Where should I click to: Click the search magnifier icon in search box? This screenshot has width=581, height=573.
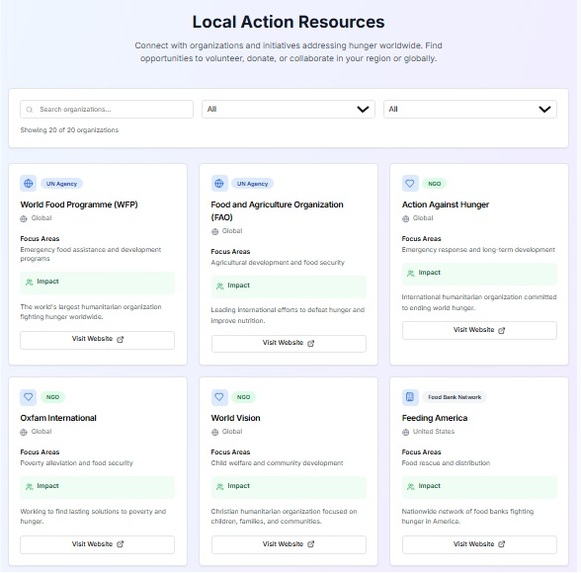pos(29,110)
